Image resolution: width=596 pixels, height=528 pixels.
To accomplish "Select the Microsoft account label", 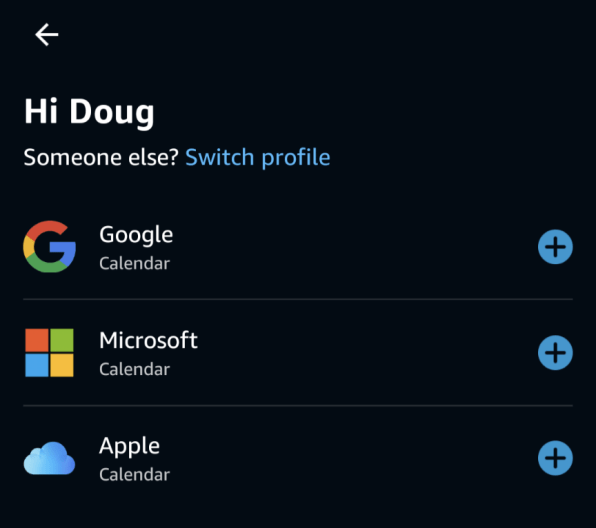I will (x=148, y=340).
